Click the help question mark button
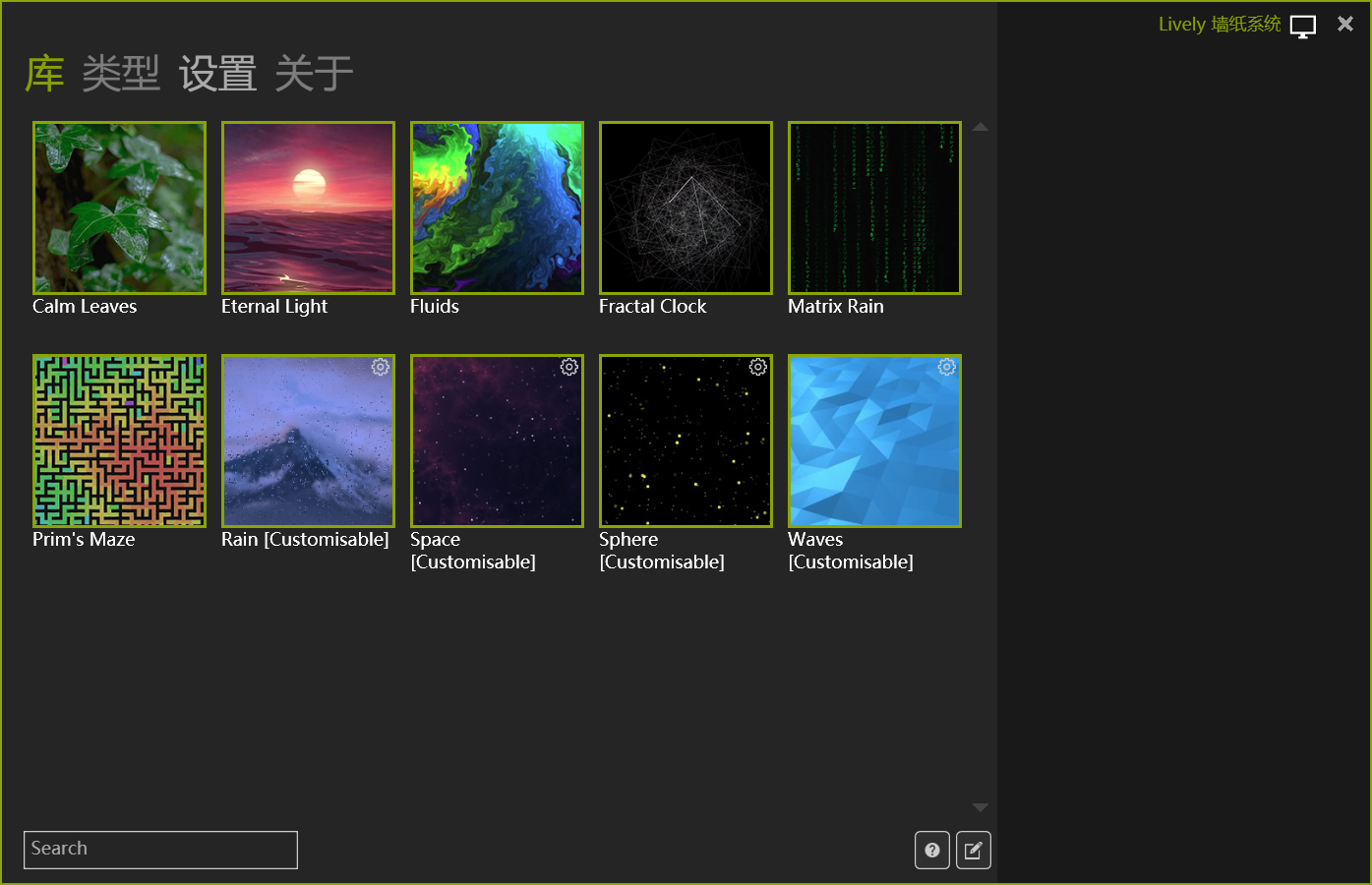Screen dimensions: 1372x885 pyautogui.click(x=932, y=851)
